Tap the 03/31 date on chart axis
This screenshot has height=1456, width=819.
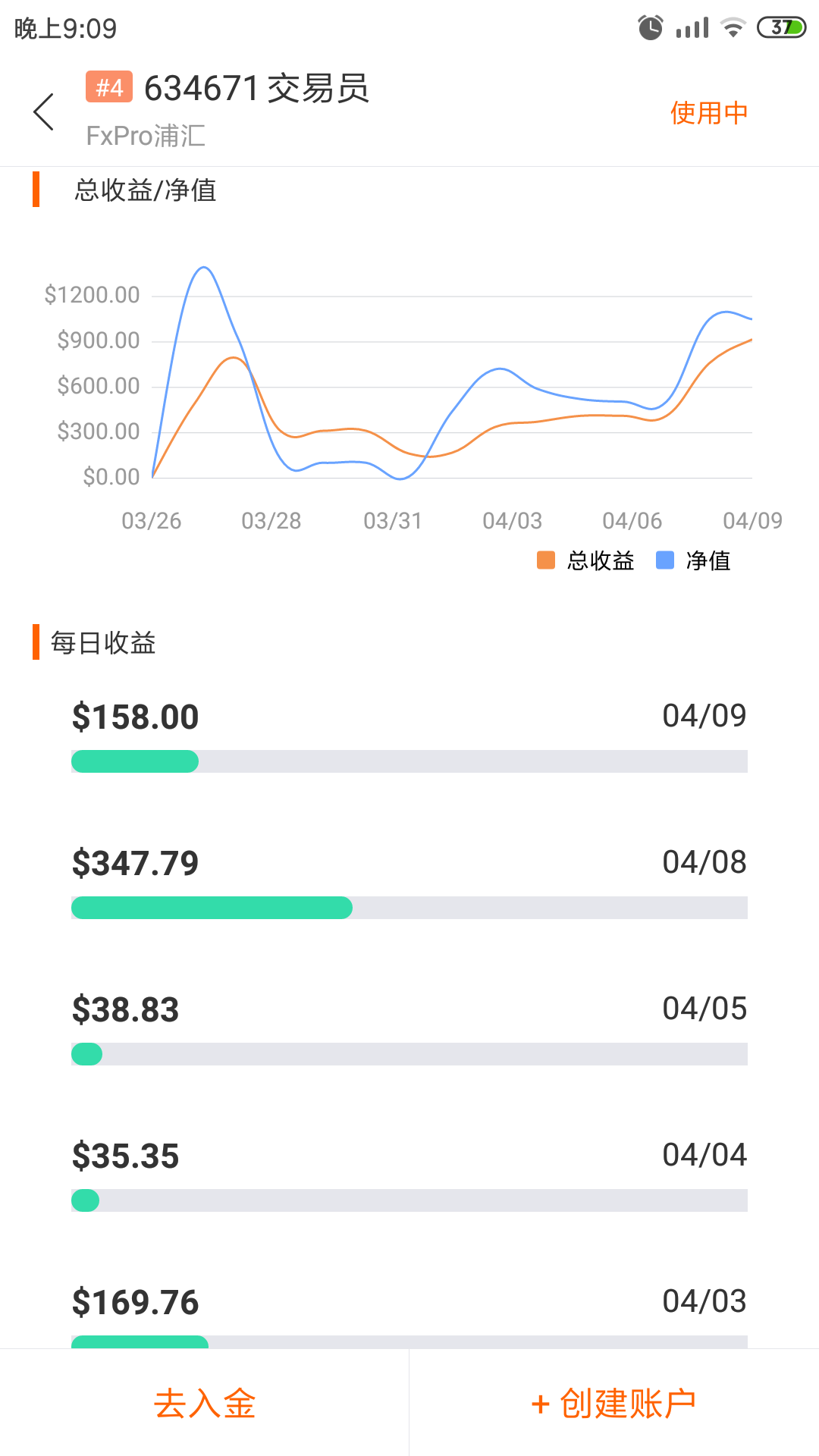392,521
